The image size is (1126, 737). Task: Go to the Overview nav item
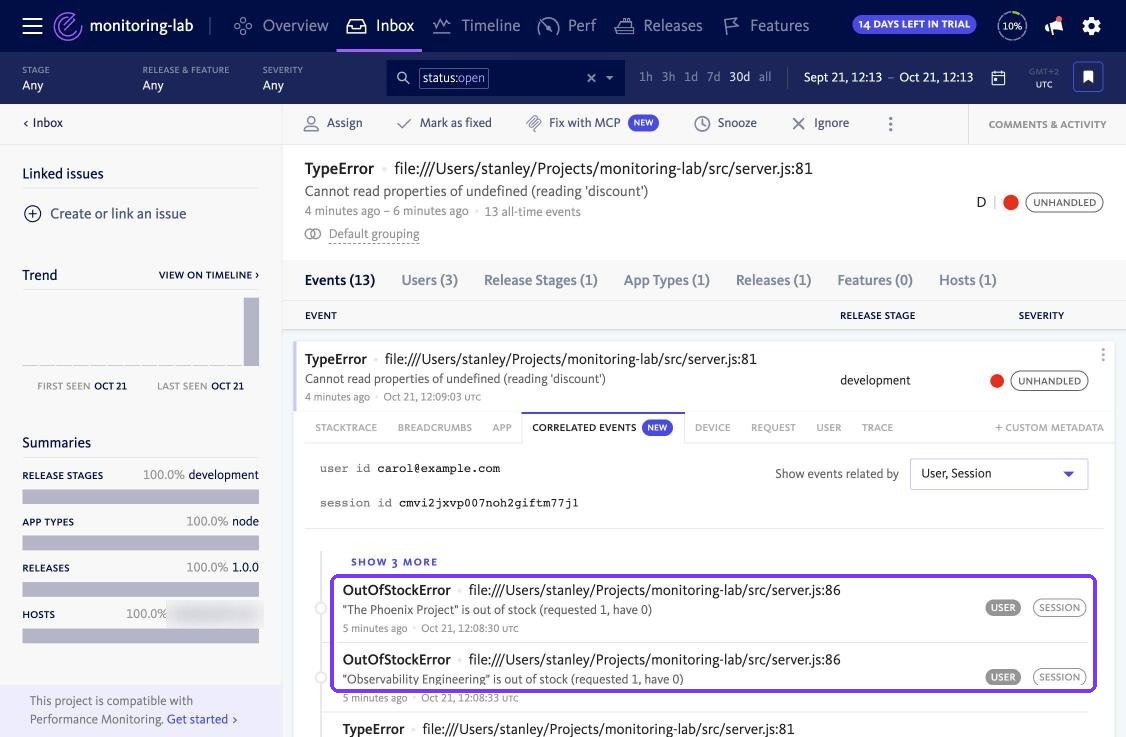(x=281, y=26)
